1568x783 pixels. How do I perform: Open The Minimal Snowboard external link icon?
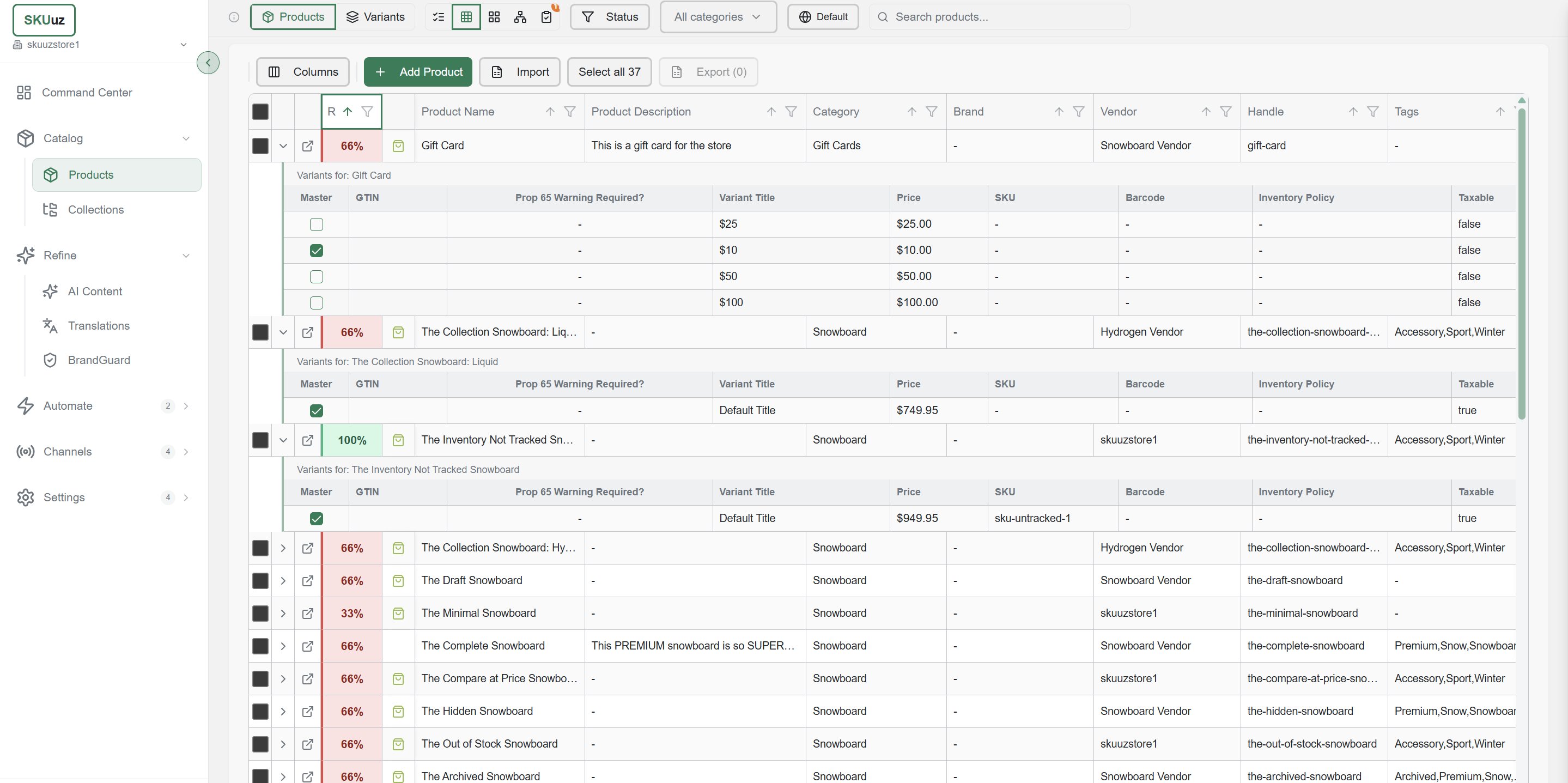[308, 614]
